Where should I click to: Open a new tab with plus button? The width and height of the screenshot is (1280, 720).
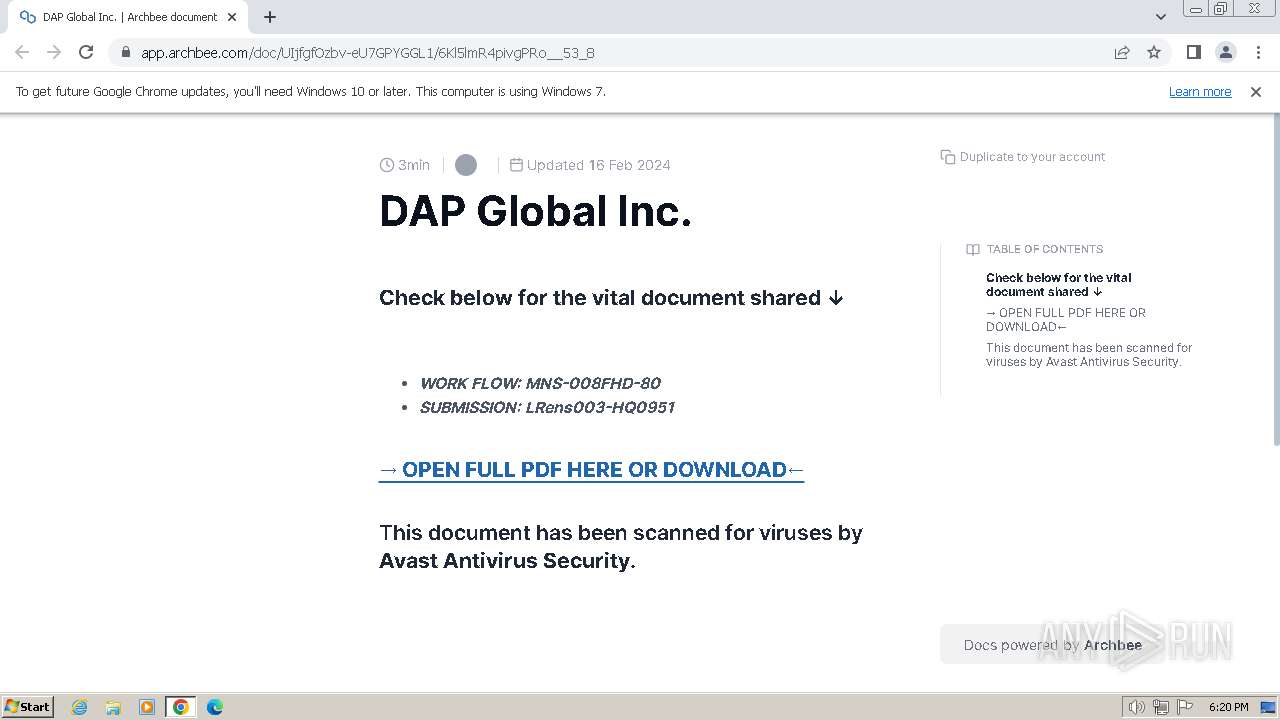pyautogui.click(x=270, y=17)
